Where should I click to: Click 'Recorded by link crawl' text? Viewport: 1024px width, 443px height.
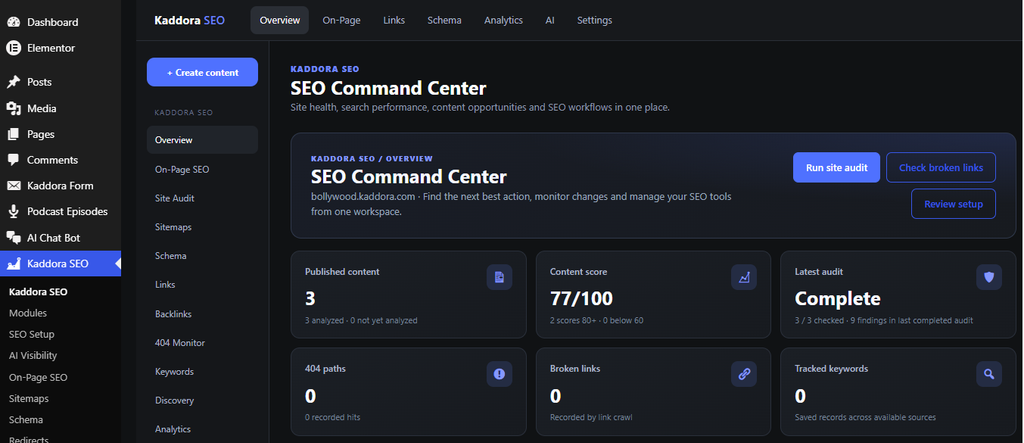(591, 417)
